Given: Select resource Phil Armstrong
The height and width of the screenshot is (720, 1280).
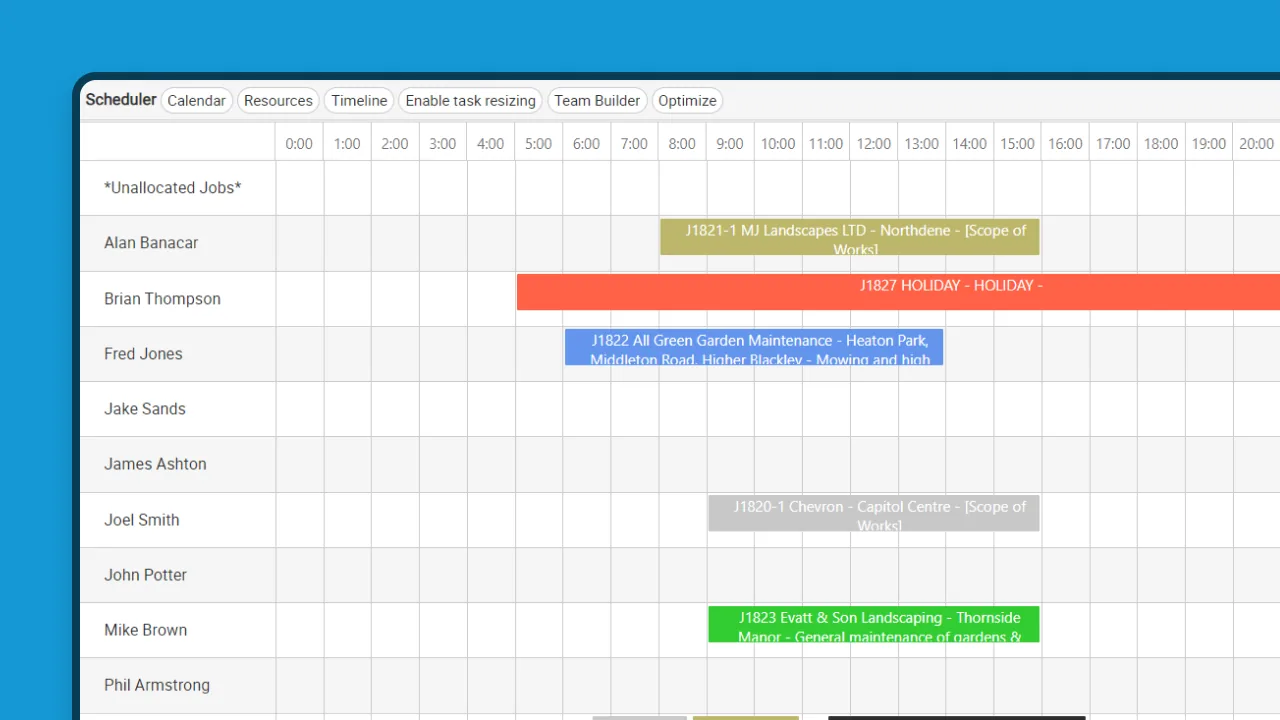Looking at the screenshot, I should tap(157, 685).
